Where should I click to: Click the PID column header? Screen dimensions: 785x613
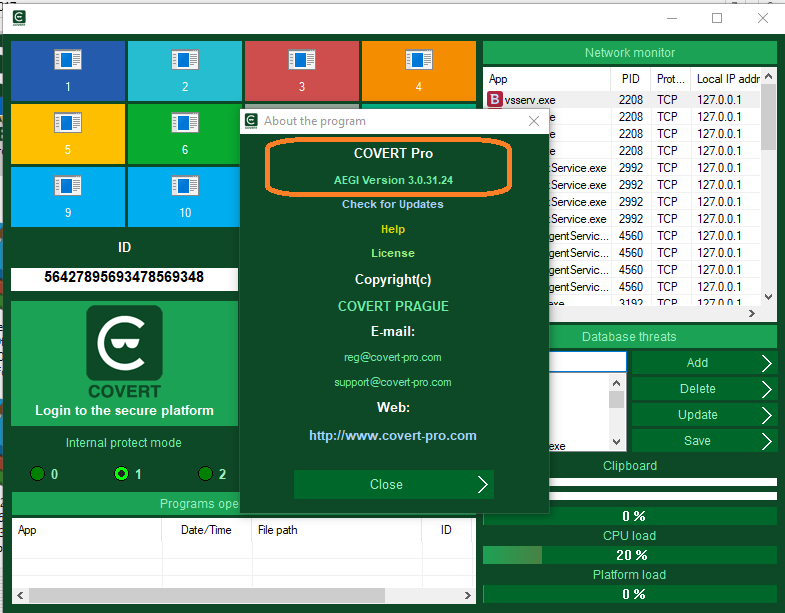coord(630,79)
